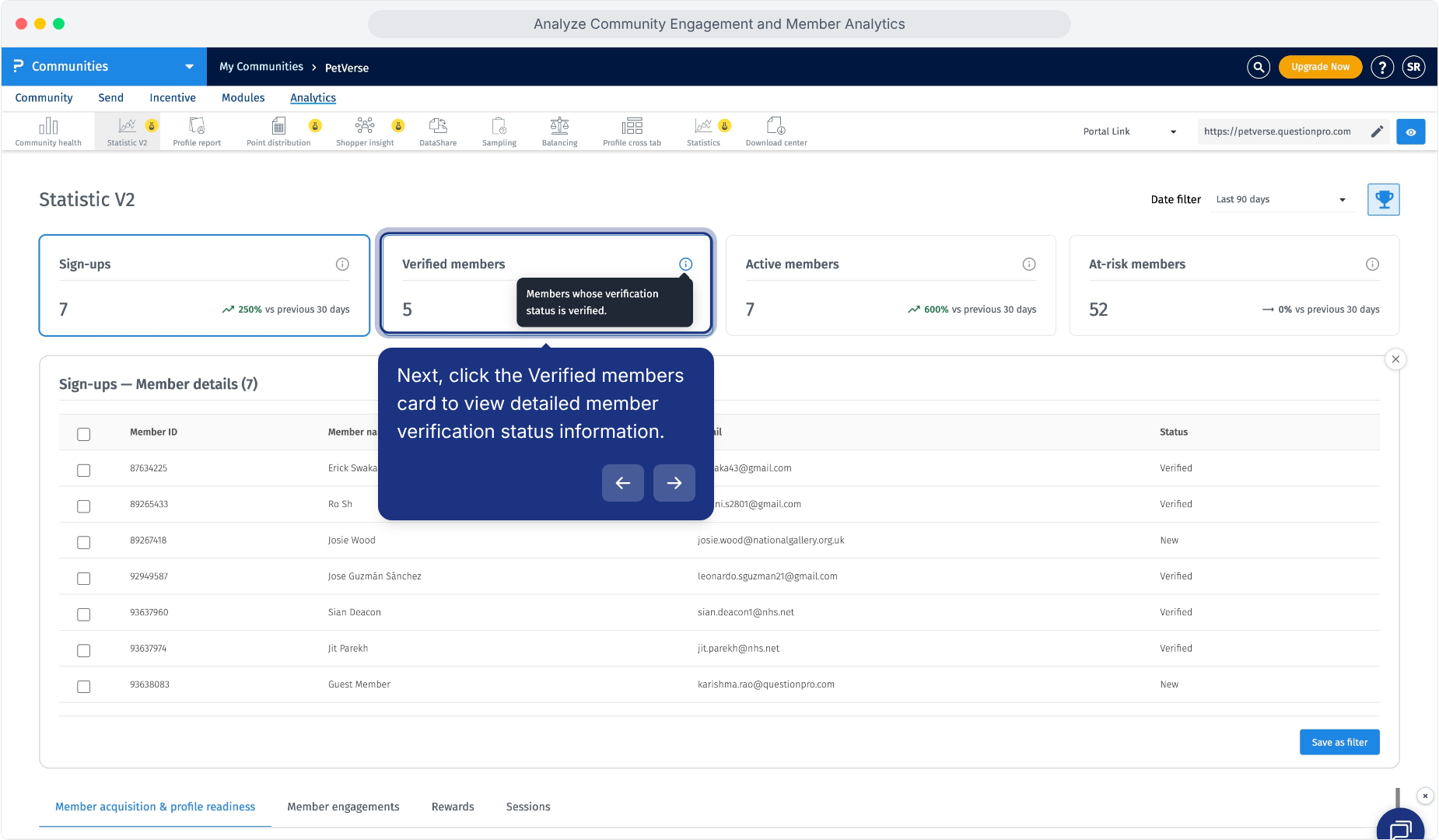Check the box for Josie Wood row
Image resolution: width=1439 pixels, height=840 pixels.
point(84,542)
